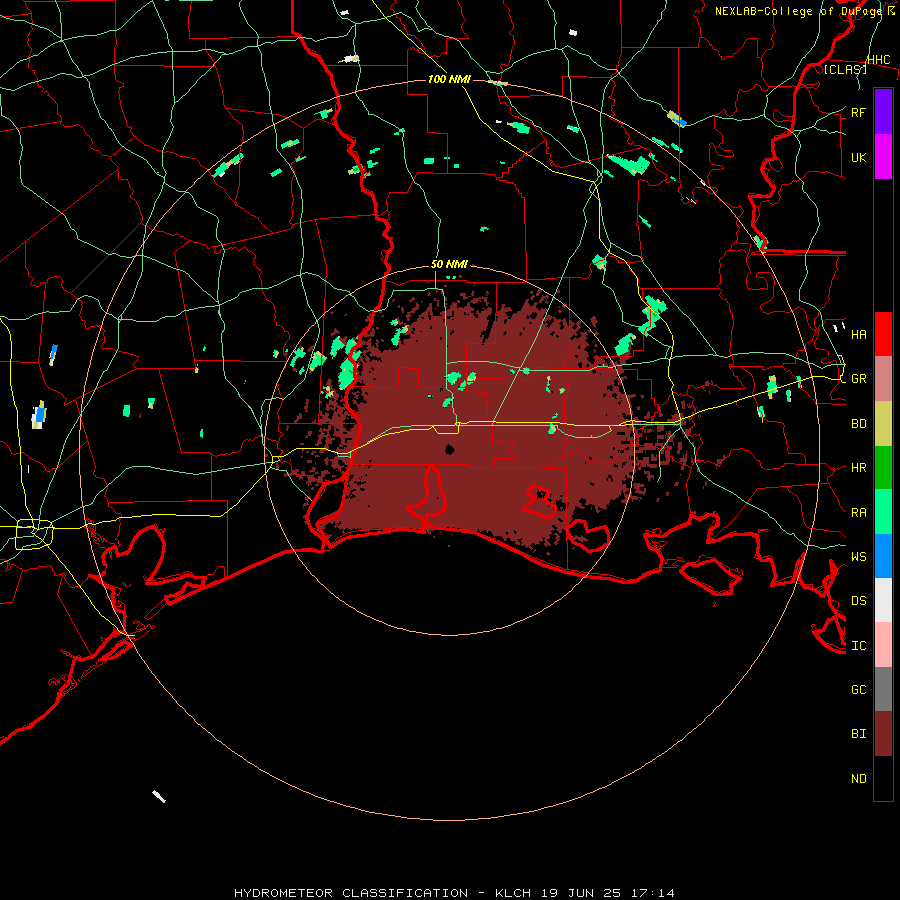Click the DS legend label

point(858,601)
